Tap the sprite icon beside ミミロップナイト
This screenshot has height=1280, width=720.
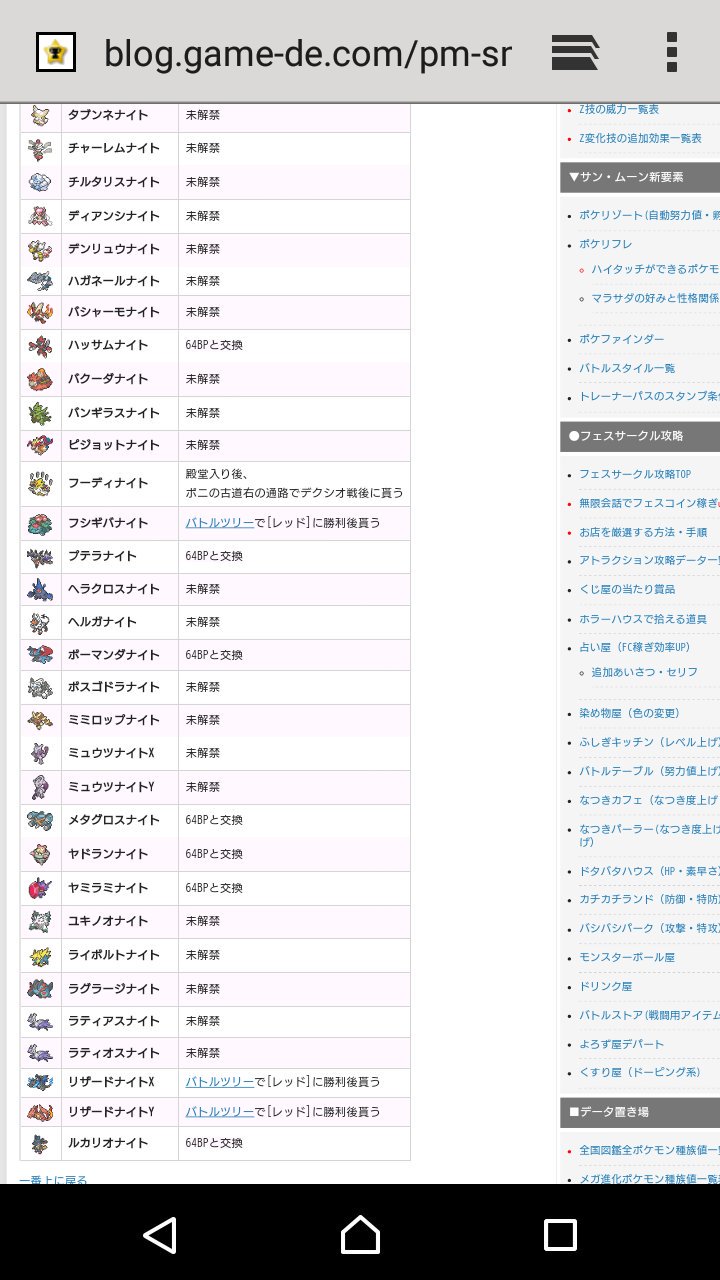tap(40, 720)
